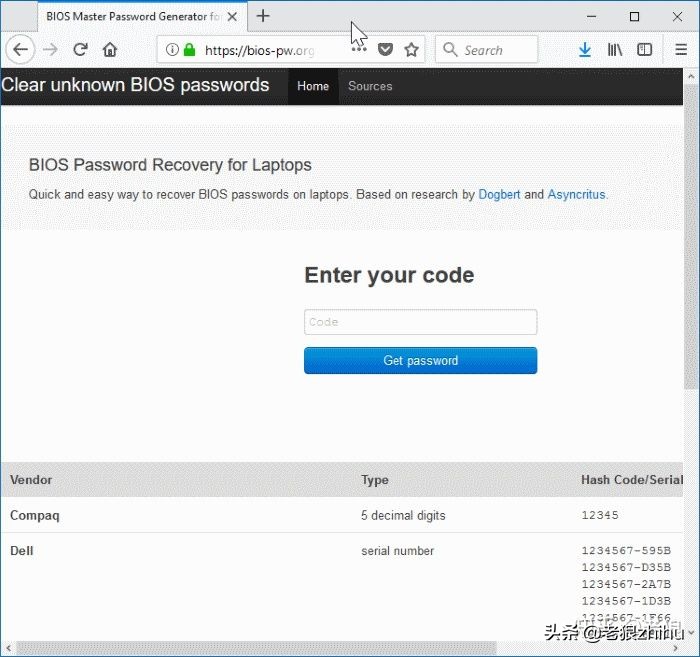700x657 pixels.
Task: Open the Sources navigation item
Action: coord(370,86)
